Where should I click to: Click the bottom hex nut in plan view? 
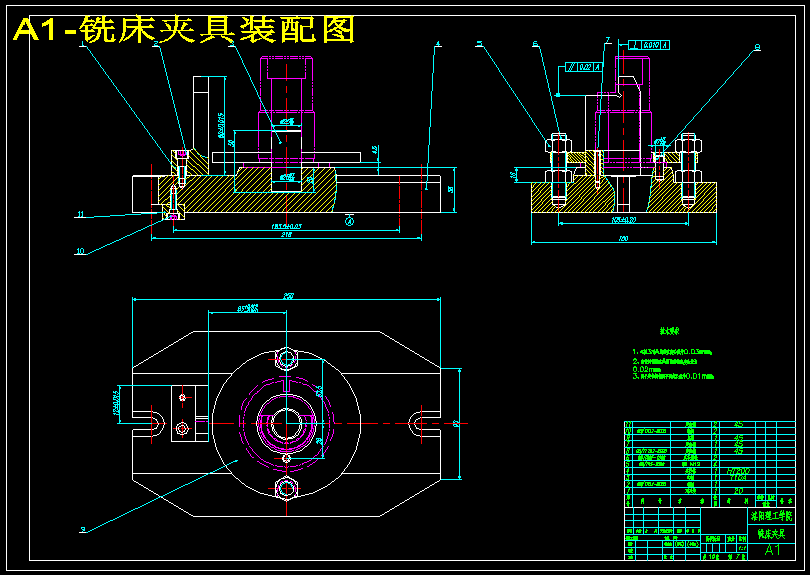click(286, 488)
